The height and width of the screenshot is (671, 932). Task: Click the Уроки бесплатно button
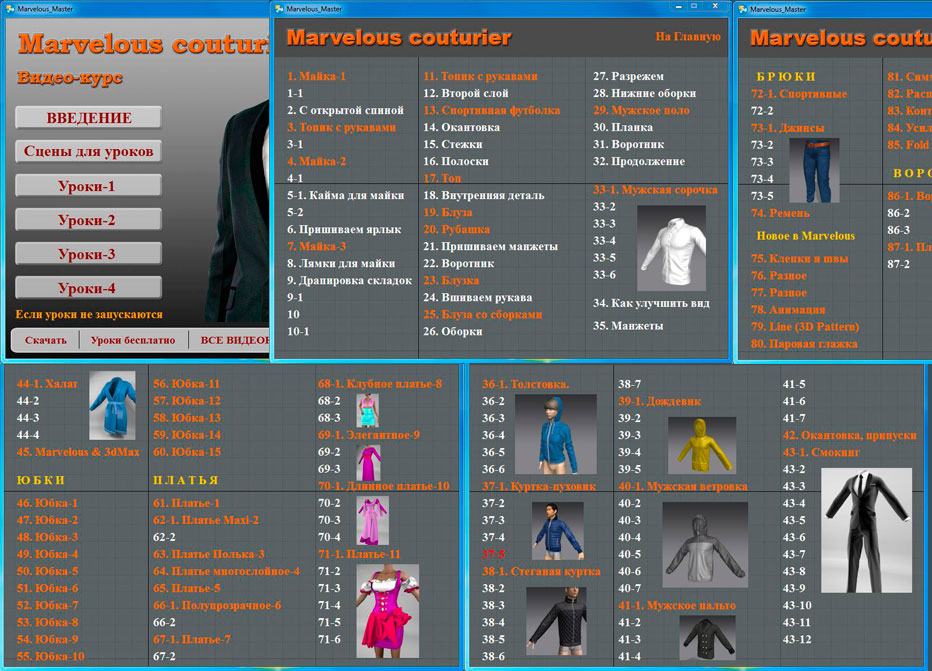[133, 340]
